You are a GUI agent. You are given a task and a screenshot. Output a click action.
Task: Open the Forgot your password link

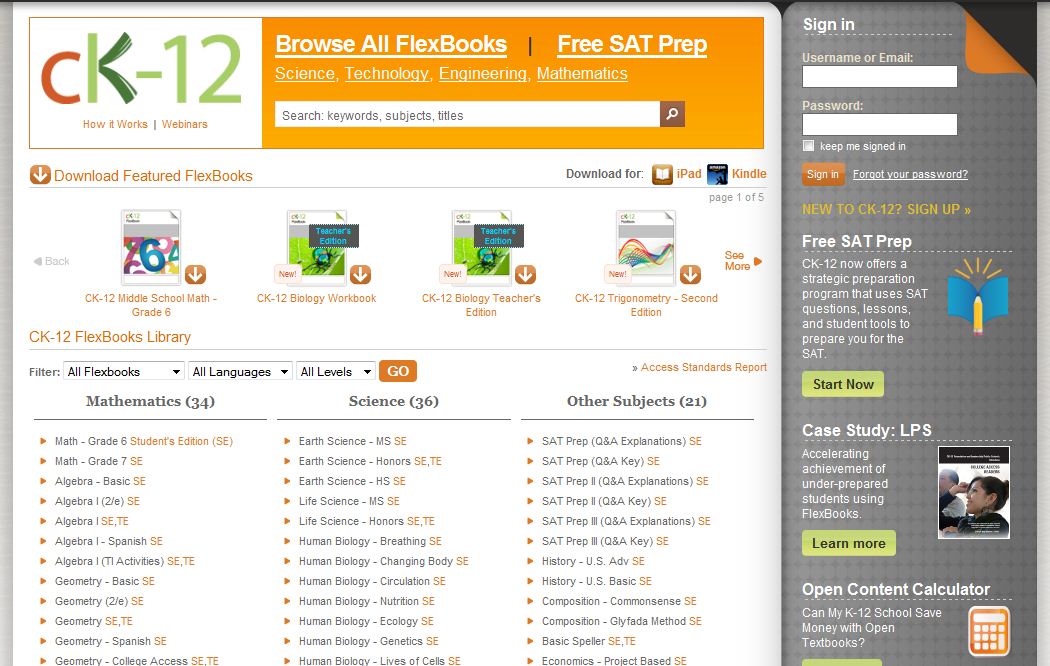[910, 175]
